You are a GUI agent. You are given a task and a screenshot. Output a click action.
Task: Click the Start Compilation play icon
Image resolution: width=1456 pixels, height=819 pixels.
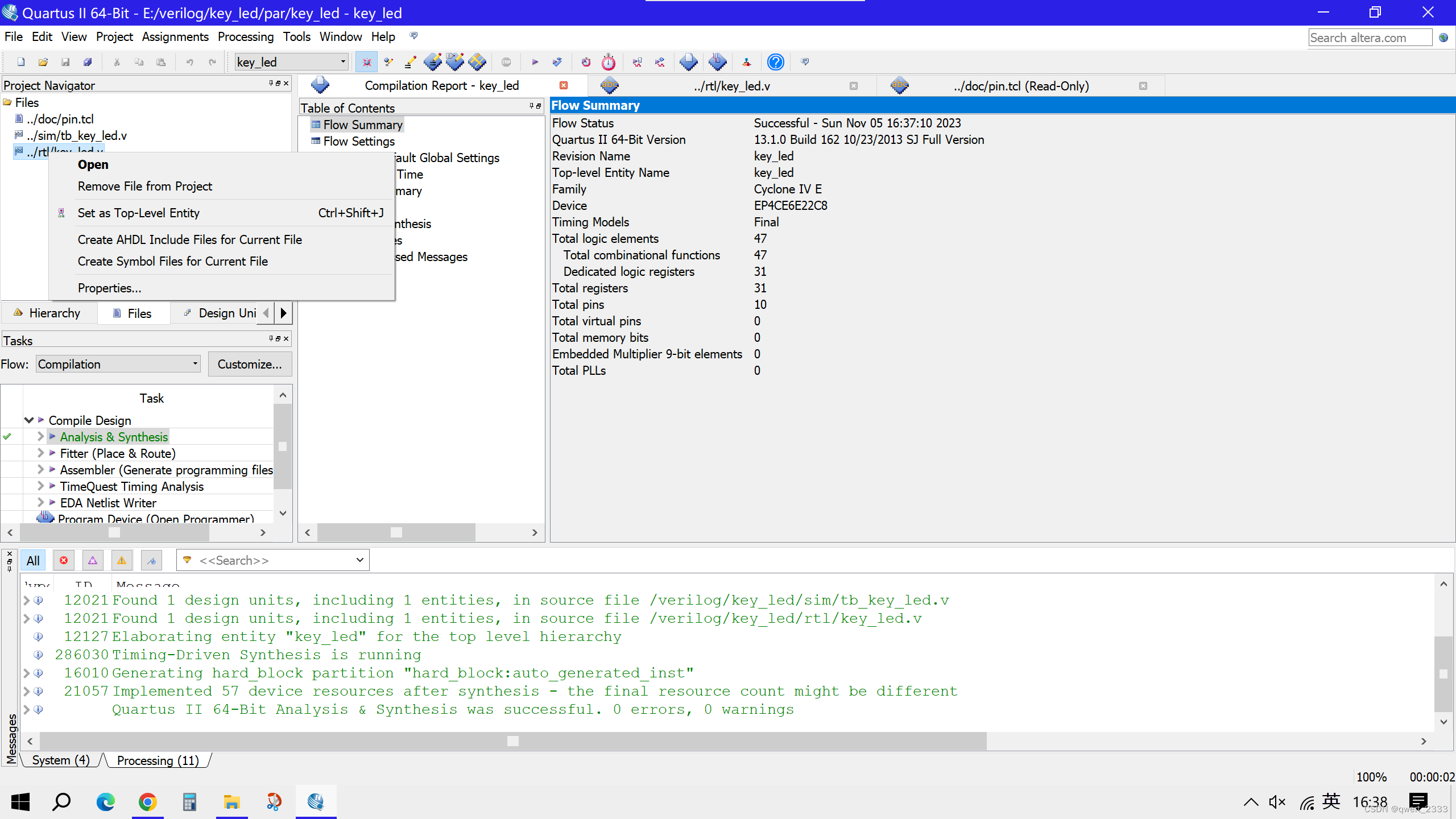pos(535,62)
